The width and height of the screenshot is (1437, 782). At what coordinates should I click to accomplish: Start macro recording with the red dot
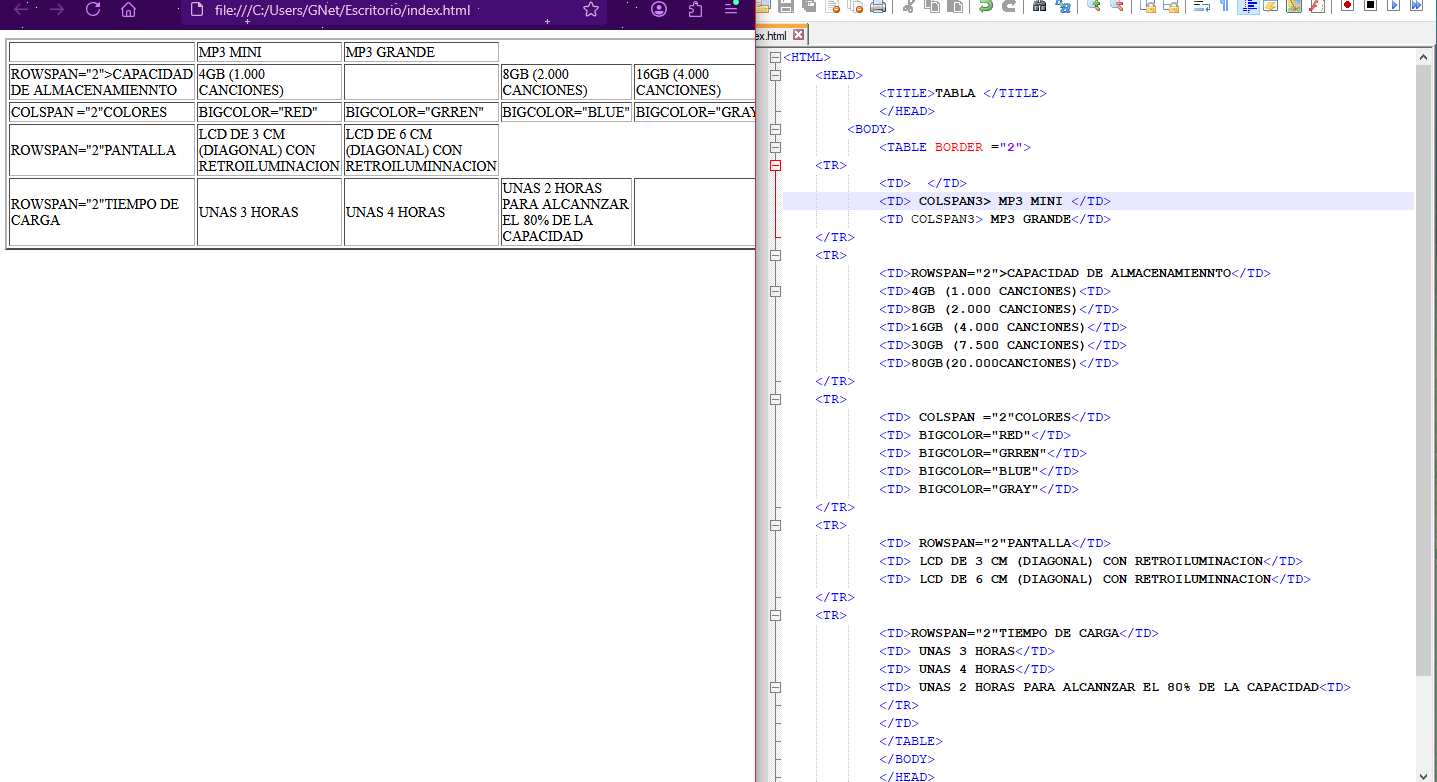(x=1347, y=6)
